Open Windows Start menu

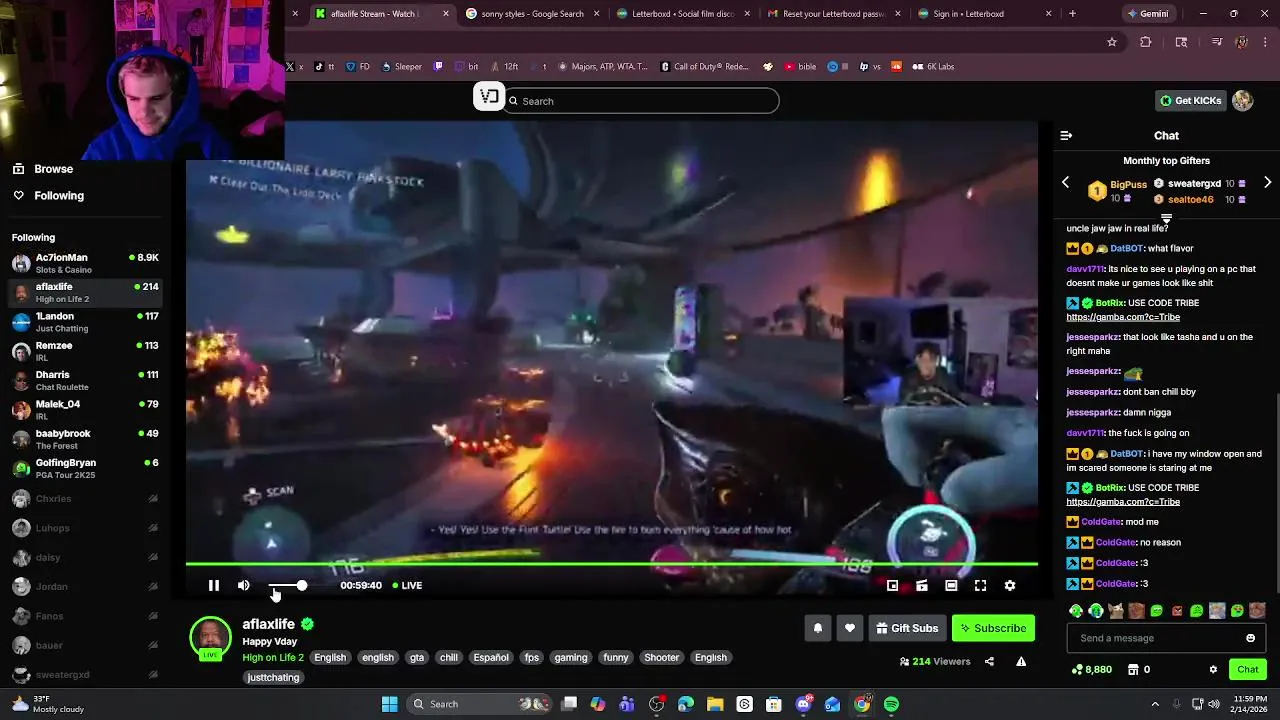point(389,704)
